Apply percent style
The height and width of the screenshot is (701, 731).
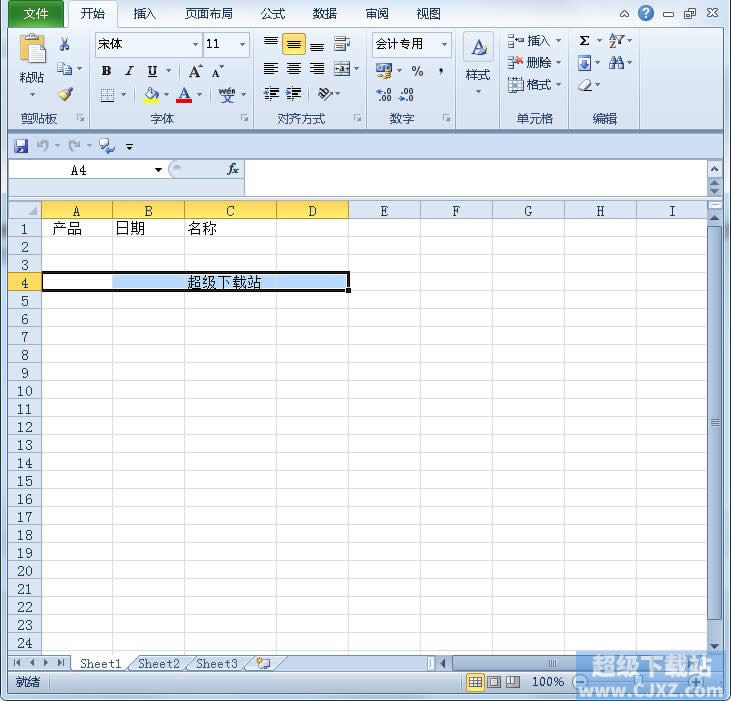pyautogui.click(x=417, y=71)
